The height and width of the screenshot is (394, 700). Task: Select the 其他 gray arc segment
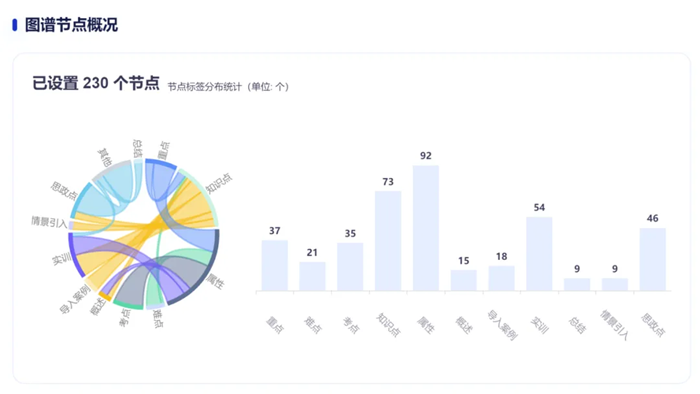(x=110, y=170)
